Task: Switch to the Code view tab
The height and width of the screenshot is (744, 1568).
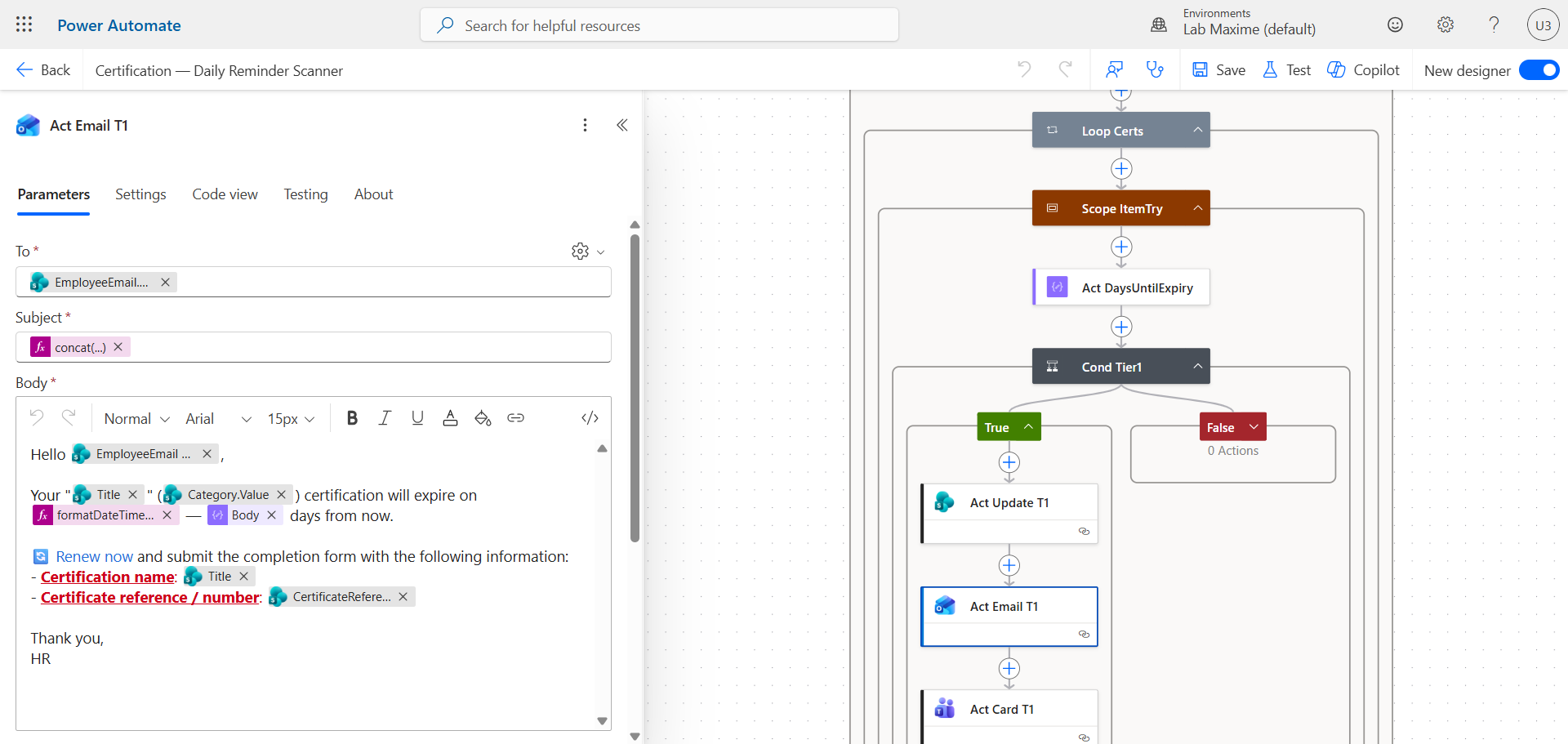Action: 225,194
